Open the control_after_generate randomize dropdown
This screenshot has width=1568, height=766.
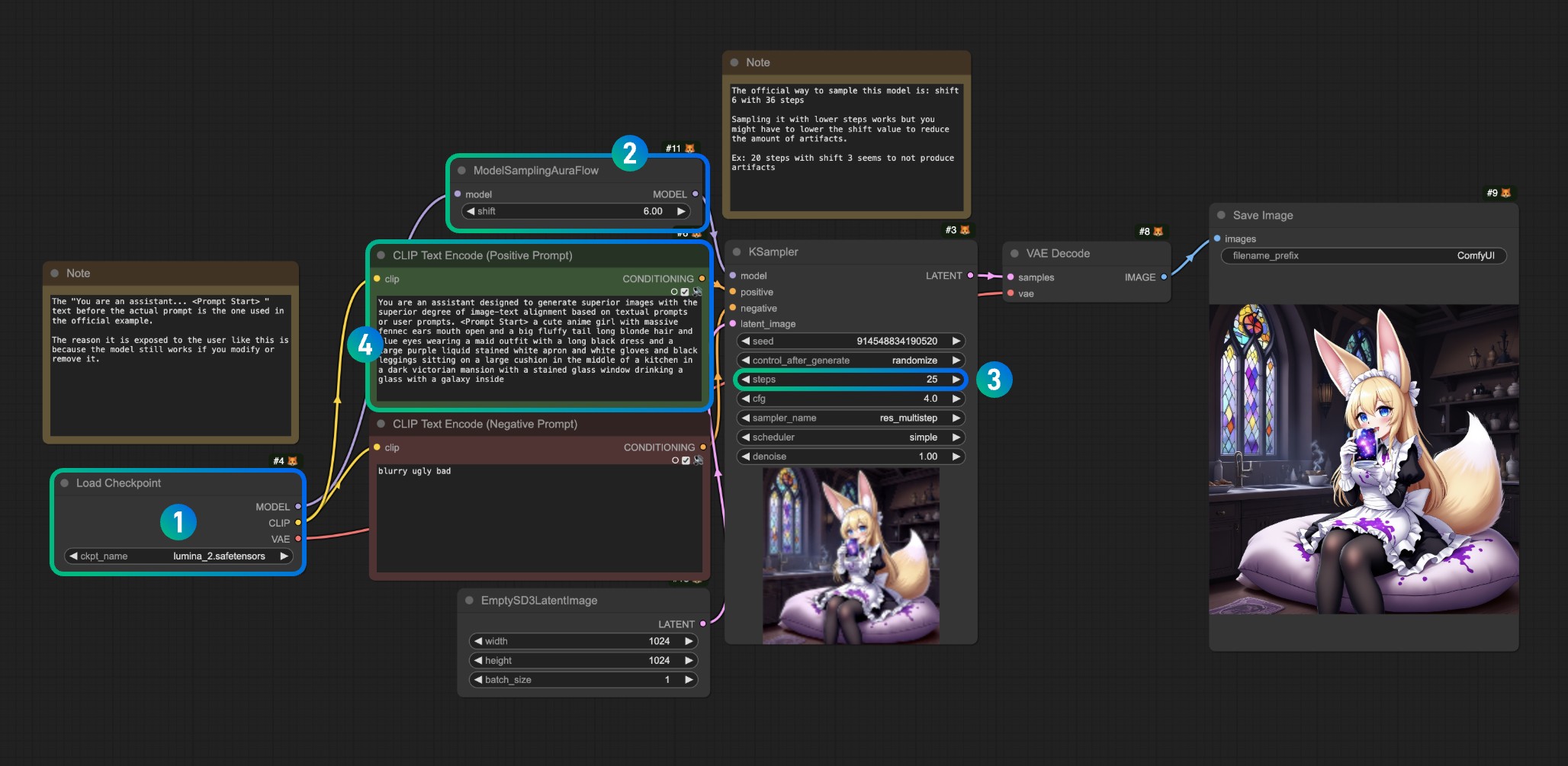(x=850, y=361)
